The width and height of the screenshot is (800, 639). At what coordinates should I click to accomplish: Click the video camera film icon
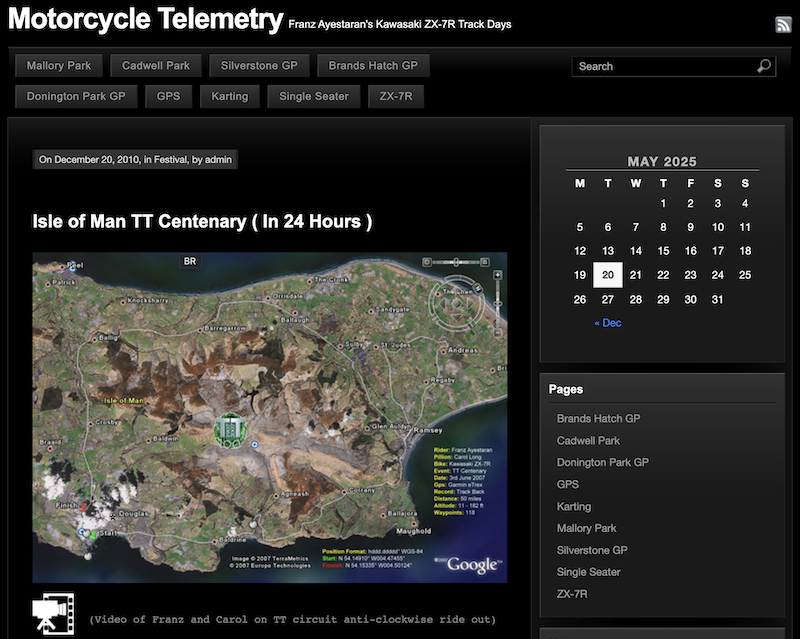(53, 613)
